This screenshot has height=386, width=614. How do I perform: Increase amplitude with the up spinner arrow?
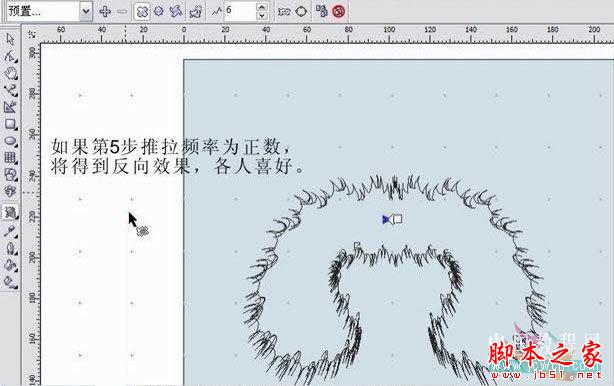point(262,7)
